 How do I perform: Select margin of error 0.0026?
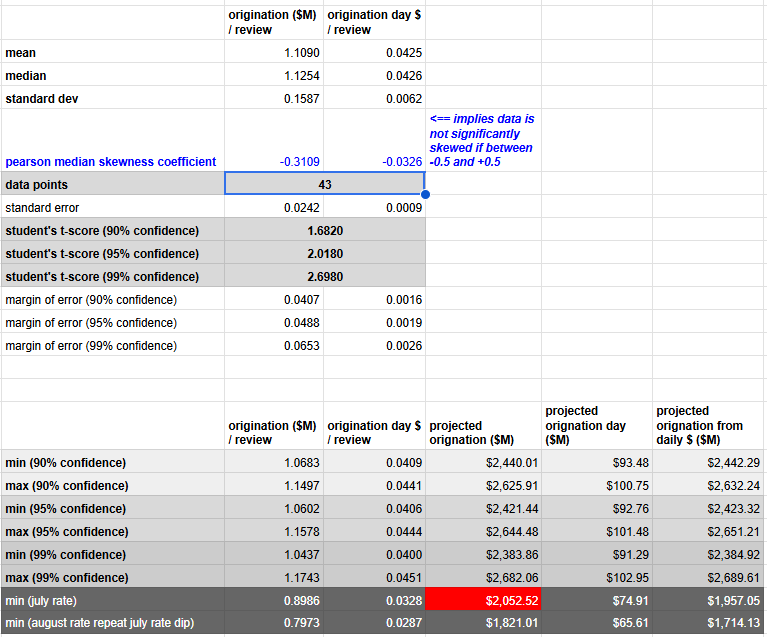click(x=404, y=345)
